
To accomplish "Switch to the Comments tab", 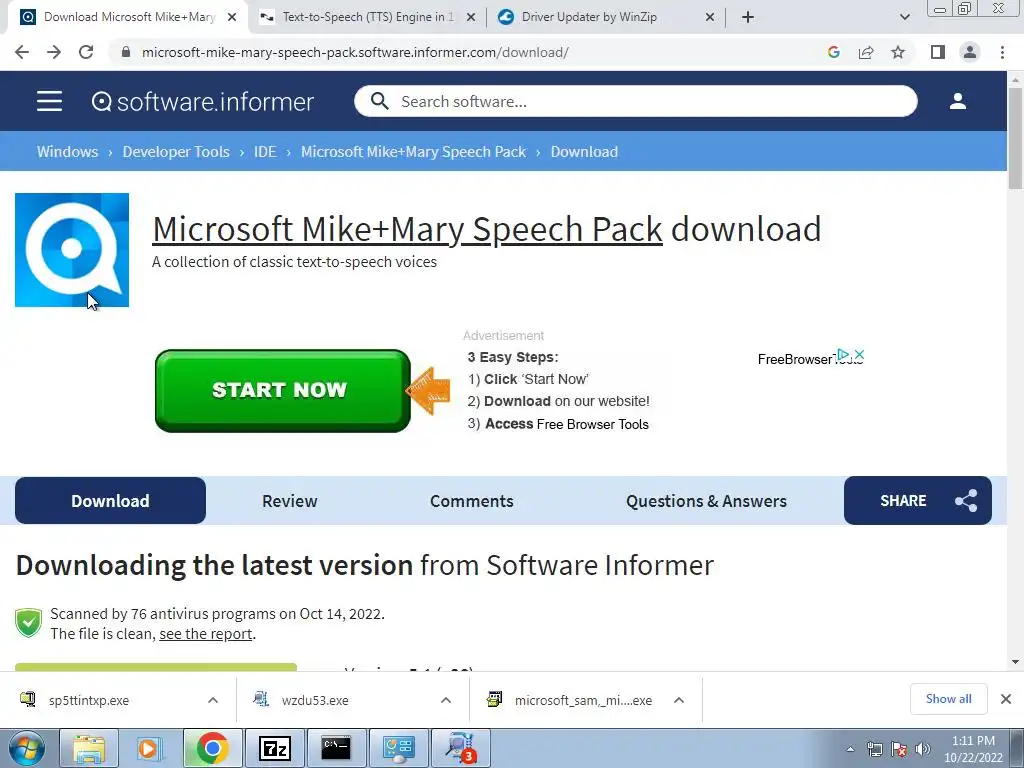I will 472,501.
